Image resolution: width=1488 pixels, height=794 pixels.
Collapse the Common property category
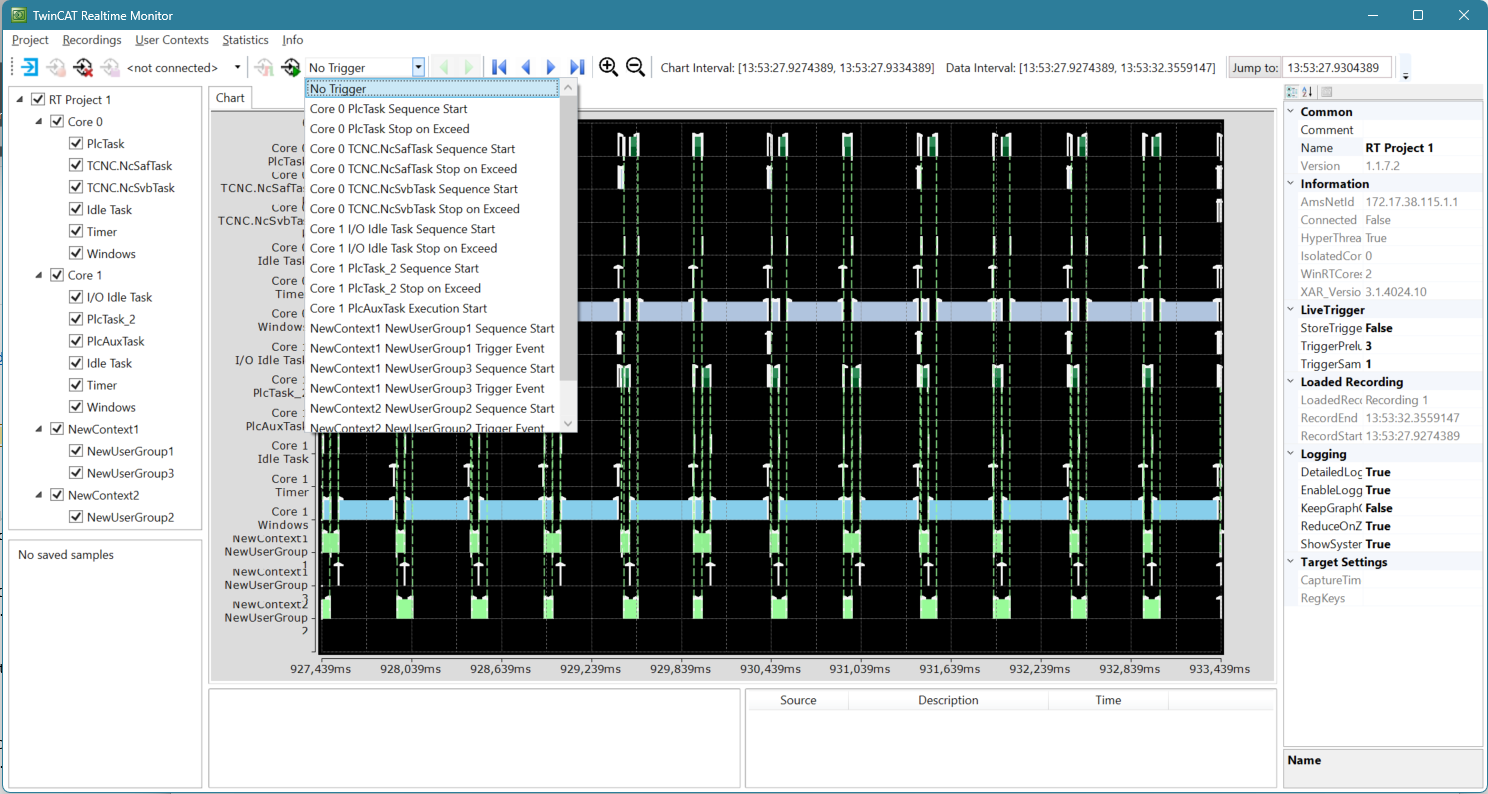pyautogui.click(x=1291, y=112)
